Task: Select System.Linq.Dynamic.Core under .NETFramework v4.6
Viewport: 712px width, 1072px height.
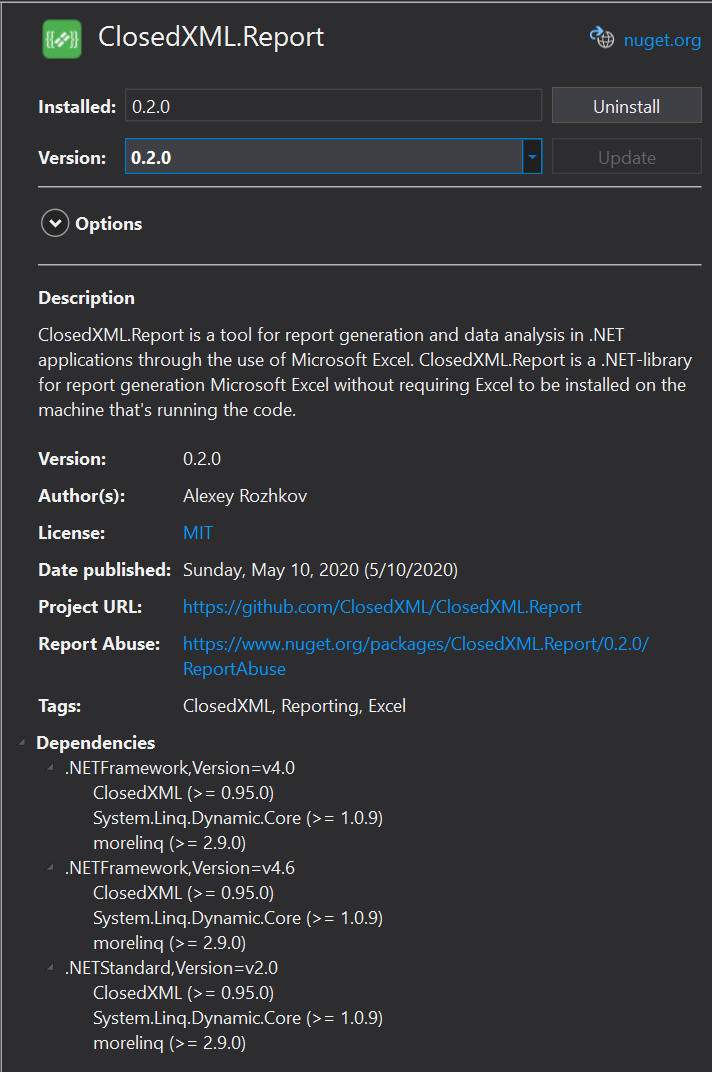Action: (x=238, y=917)
